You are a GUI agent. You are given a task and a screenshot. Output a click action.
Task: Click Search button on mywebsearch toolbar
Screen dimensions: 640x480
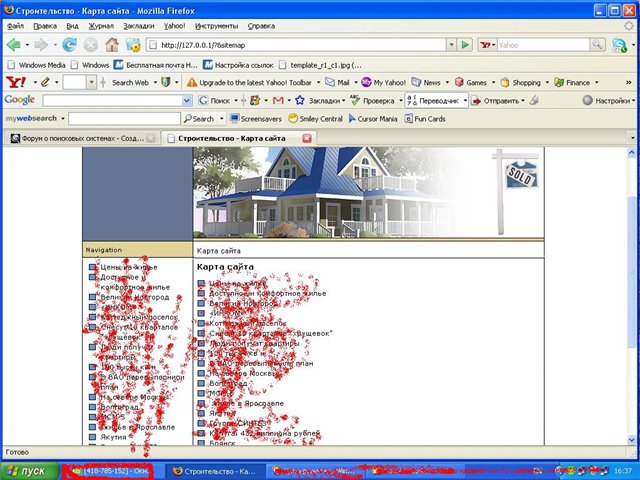pos(199,119)
